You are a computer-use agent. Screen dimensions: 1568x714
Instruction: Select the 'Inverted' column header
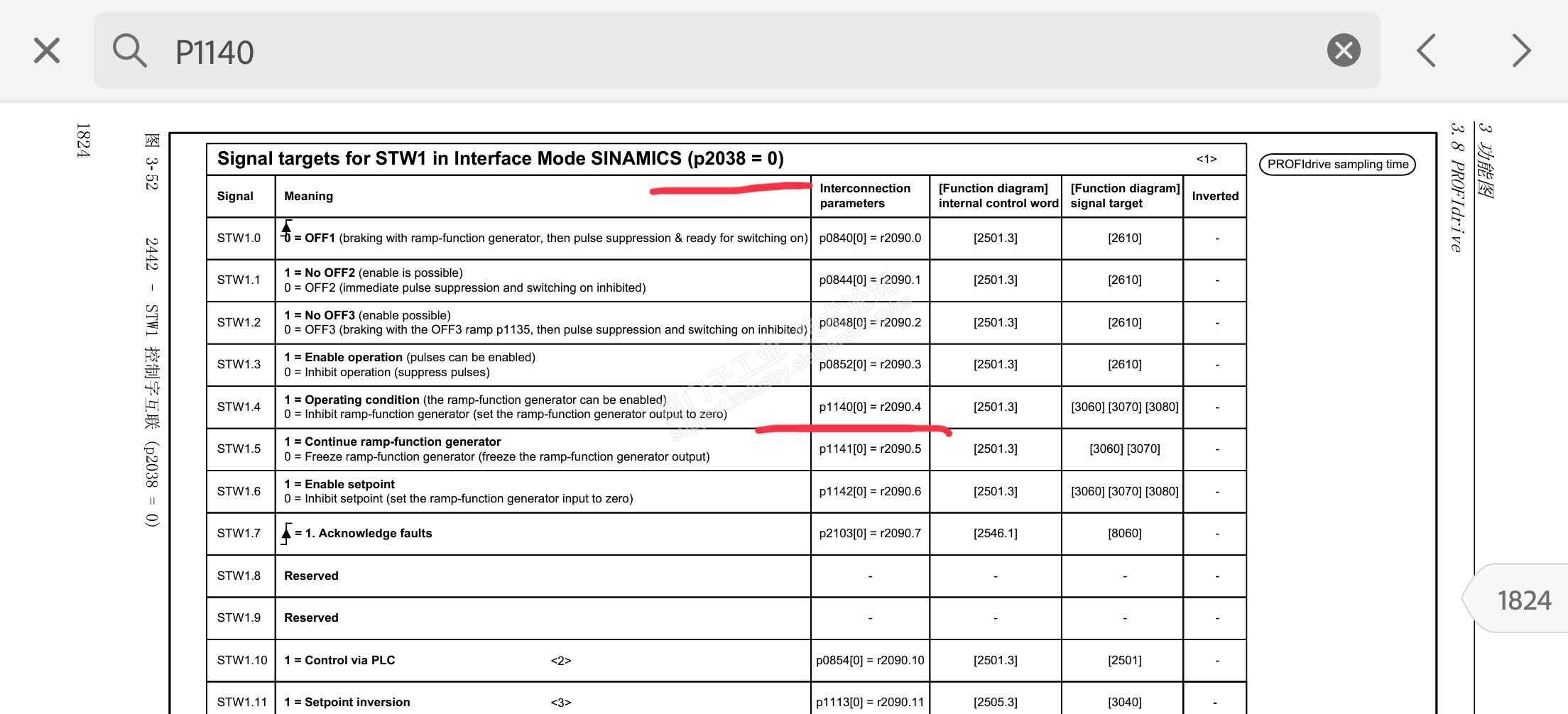1215,196
